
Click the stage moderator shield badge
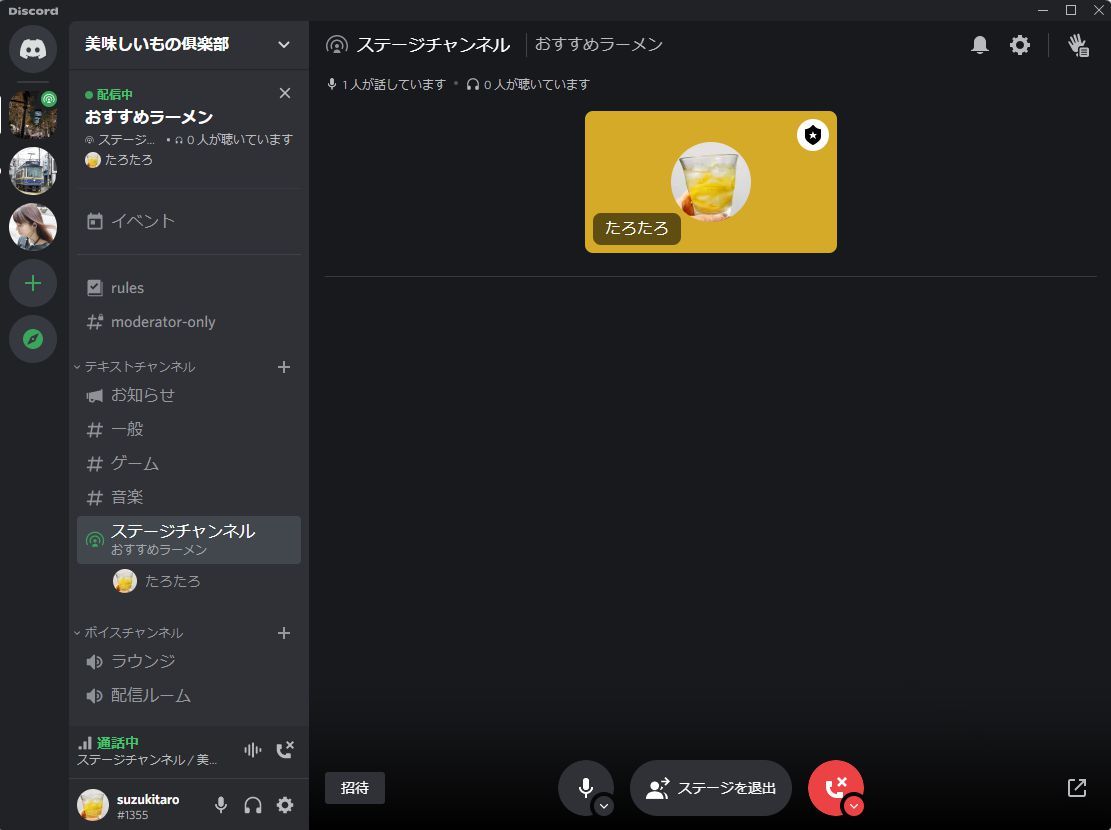(x=813, y=135)
